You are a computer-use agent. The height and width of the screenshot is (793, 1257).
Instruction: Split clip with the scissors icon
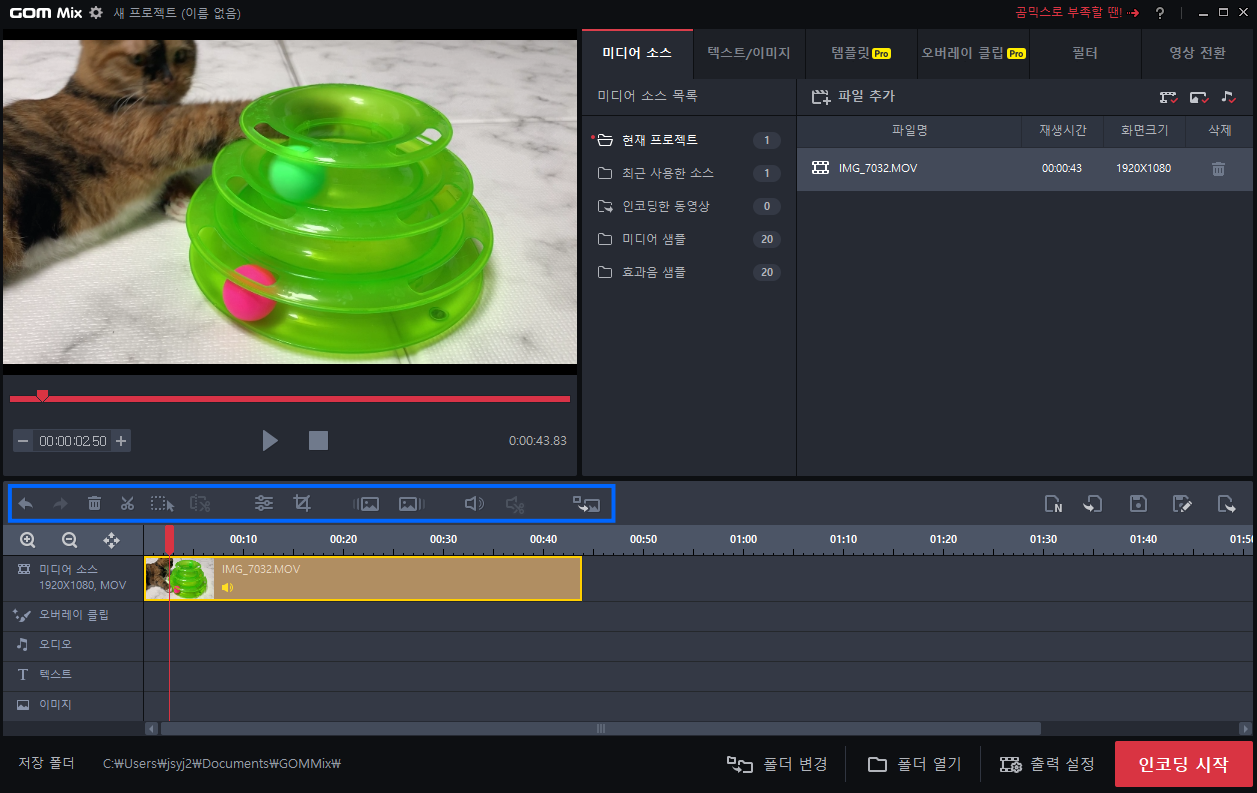[127, 504]
